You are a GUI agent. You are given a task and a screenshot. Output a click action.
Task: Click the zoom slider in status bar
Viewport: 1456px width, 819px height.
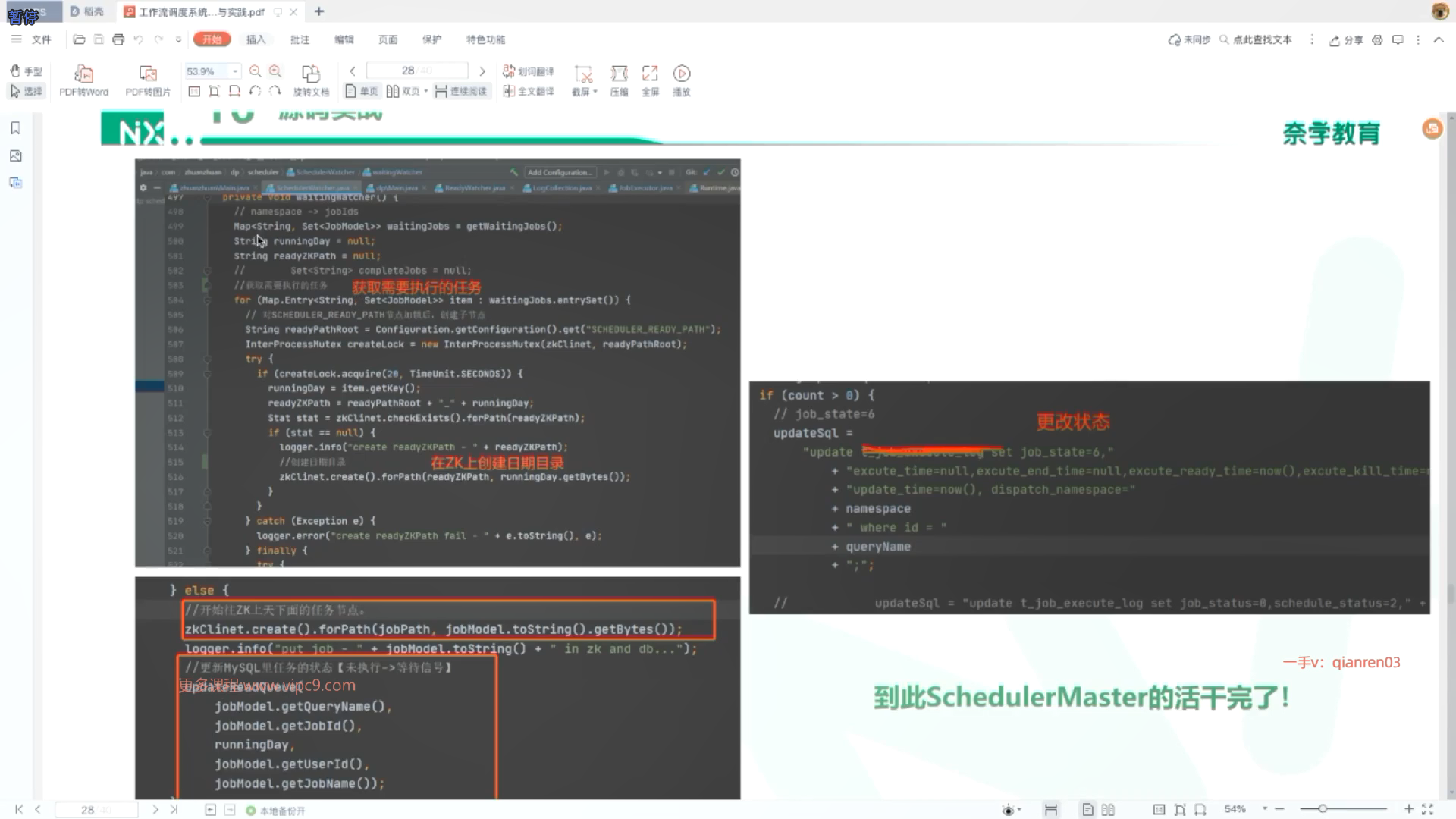coord(1322,809)
